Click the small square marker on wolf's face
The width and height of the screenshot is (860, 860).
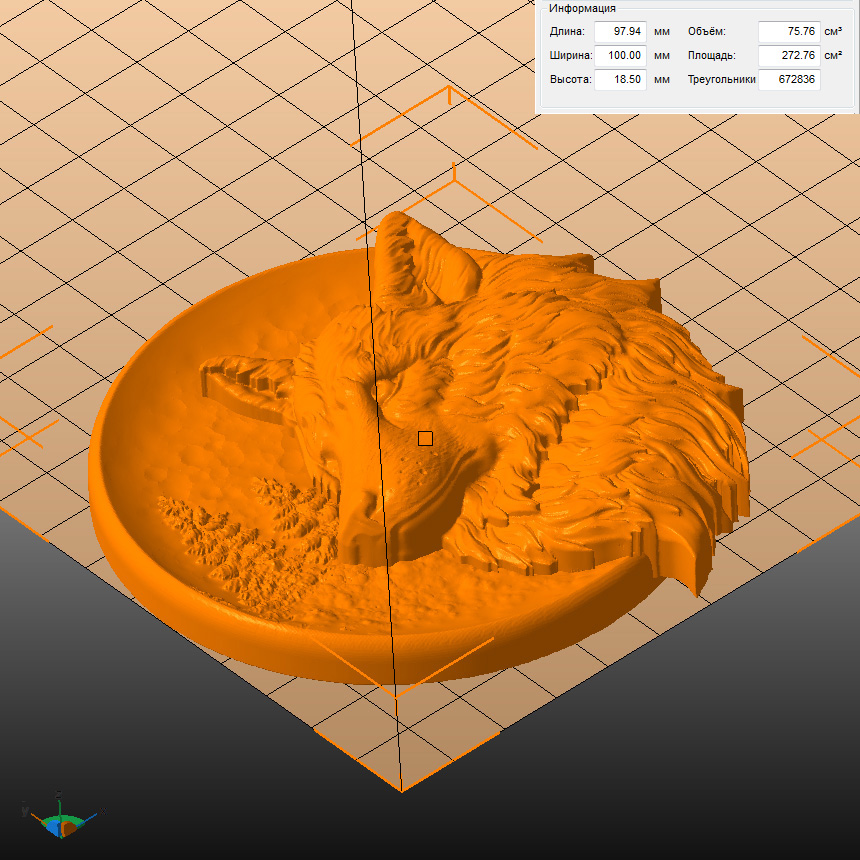425,438
